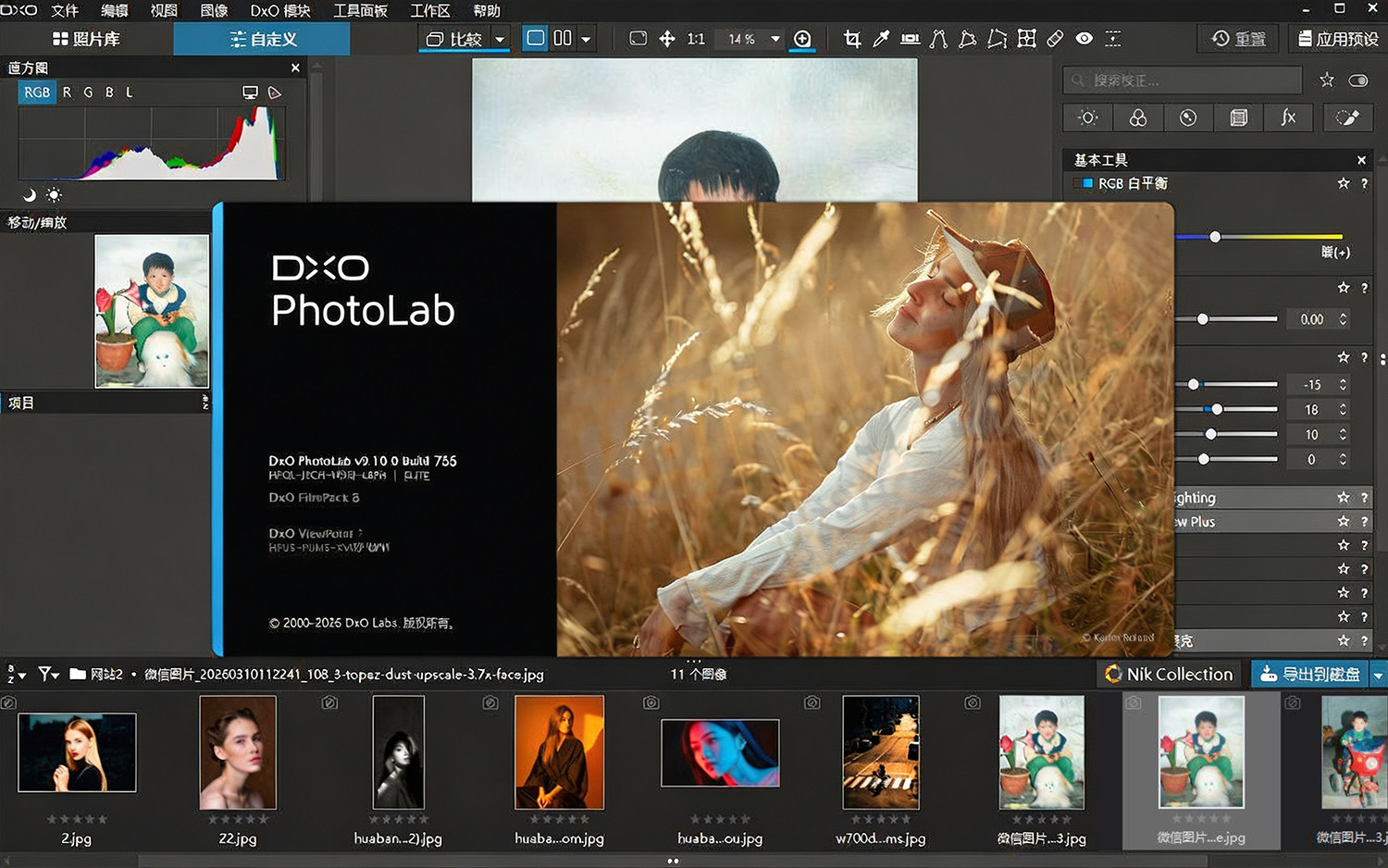This screenshot has height=868, width=1388.
Task: Open the zoom percentage dropdown
Action: 775,39
